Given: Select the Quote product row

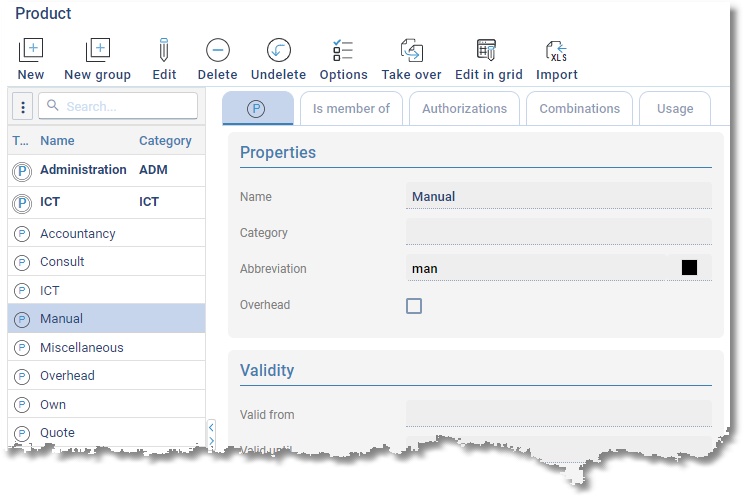Looking at the screenshot, I should tap(106, 433).
